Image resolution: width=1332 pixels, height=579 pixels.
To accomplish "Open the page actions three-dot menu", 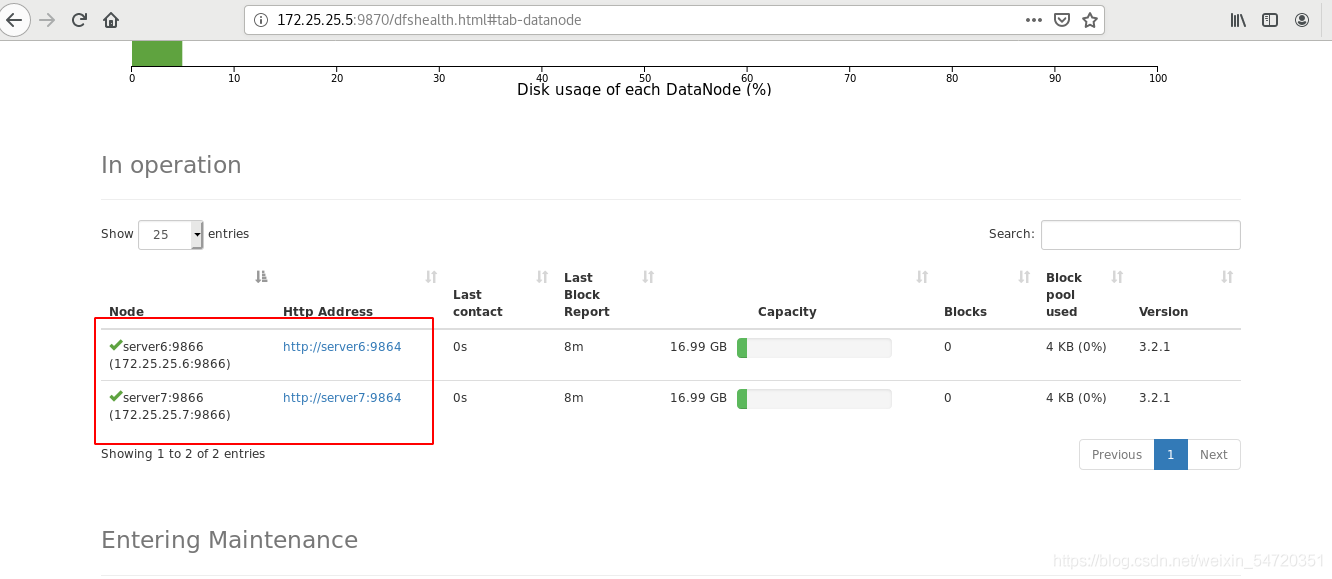I will click(1034, 20).
